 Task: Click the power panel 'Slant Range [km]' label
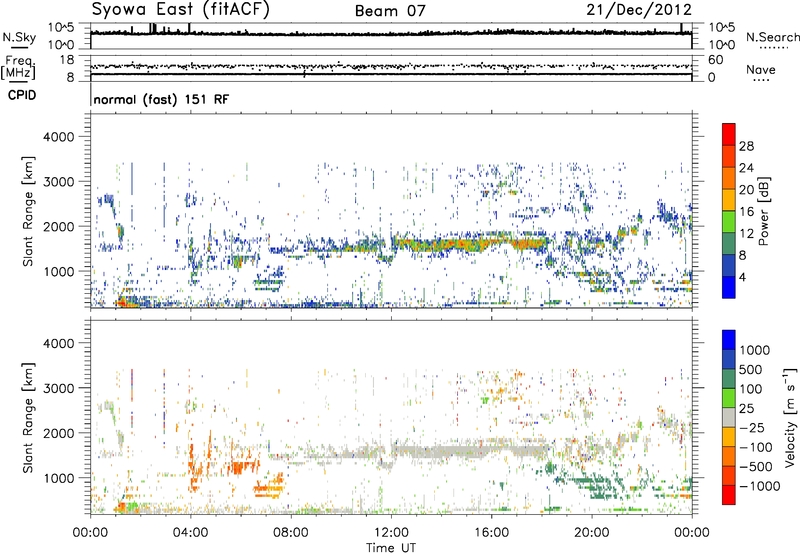(28, 211)
